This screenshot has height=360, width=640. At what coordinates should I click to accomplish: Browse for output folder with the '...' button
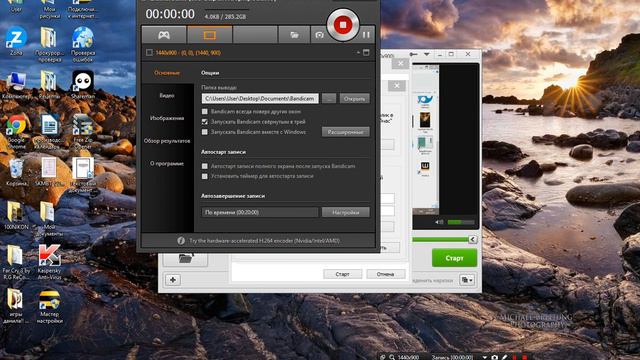329,98
